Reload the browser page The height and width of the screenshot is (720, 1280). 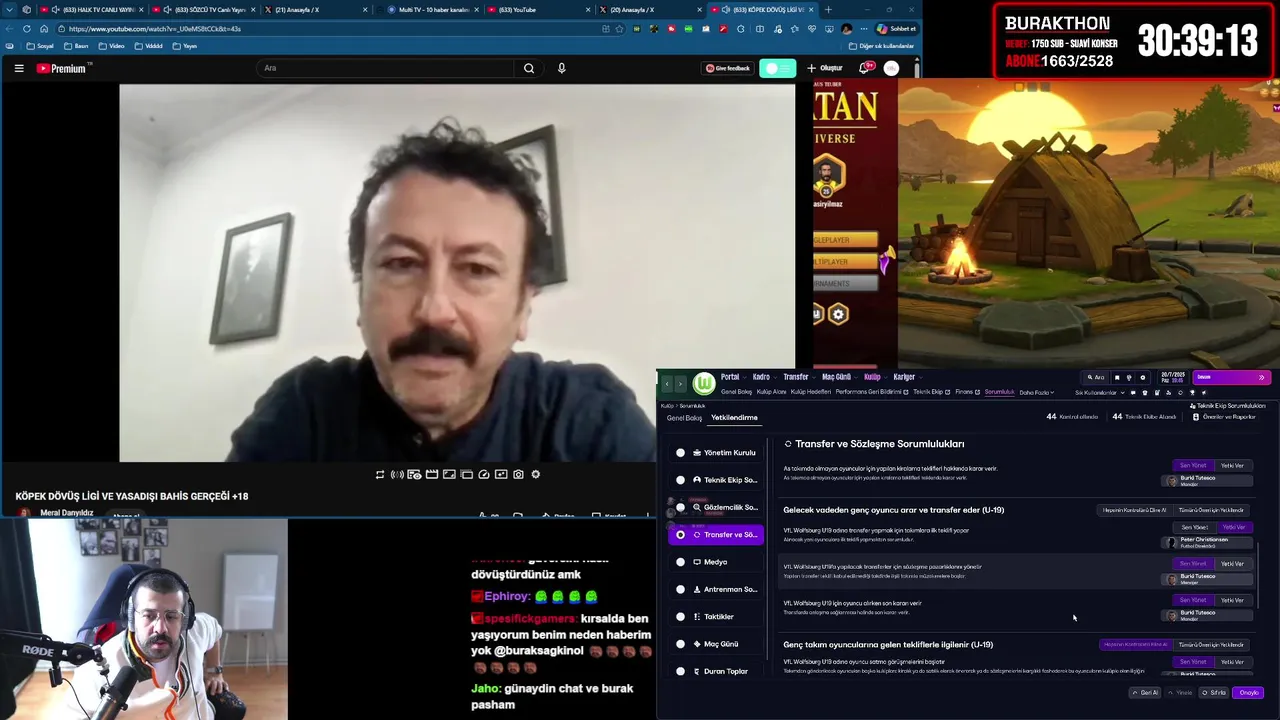[x=26, y=29]
